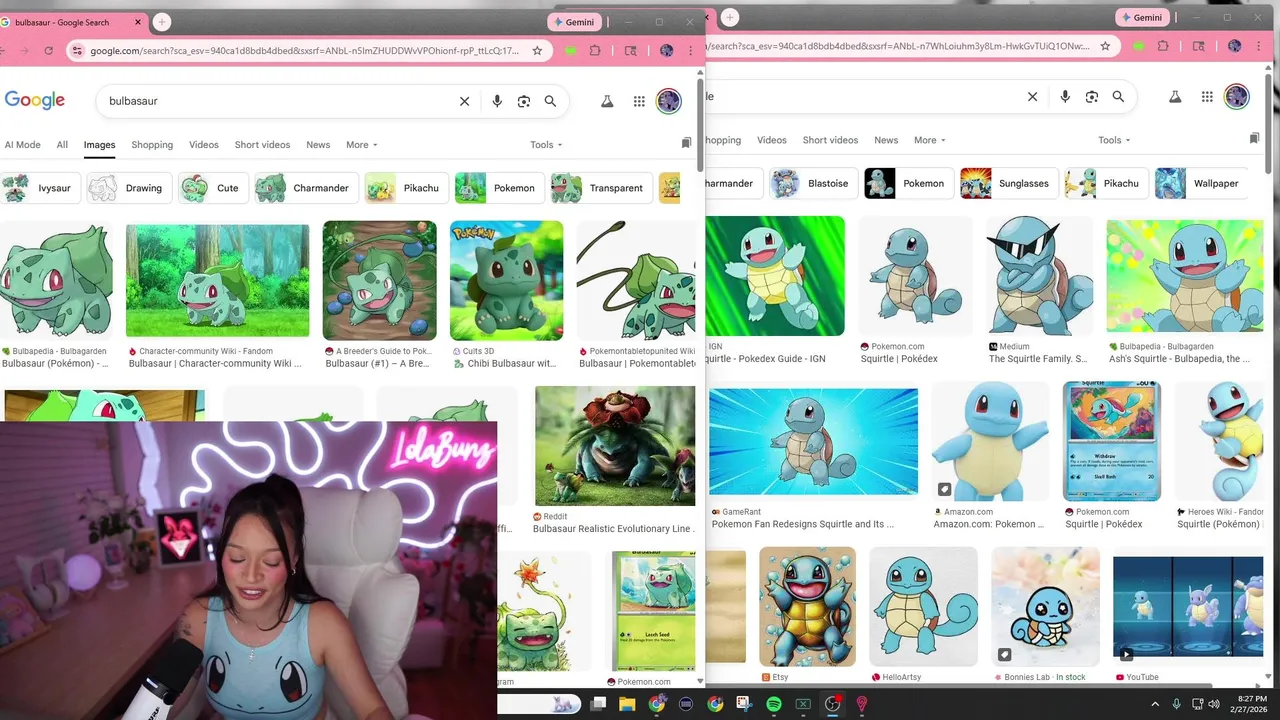
Task: Select Short videos tab in bulbasaur window
Action: (x=262, y=145)
